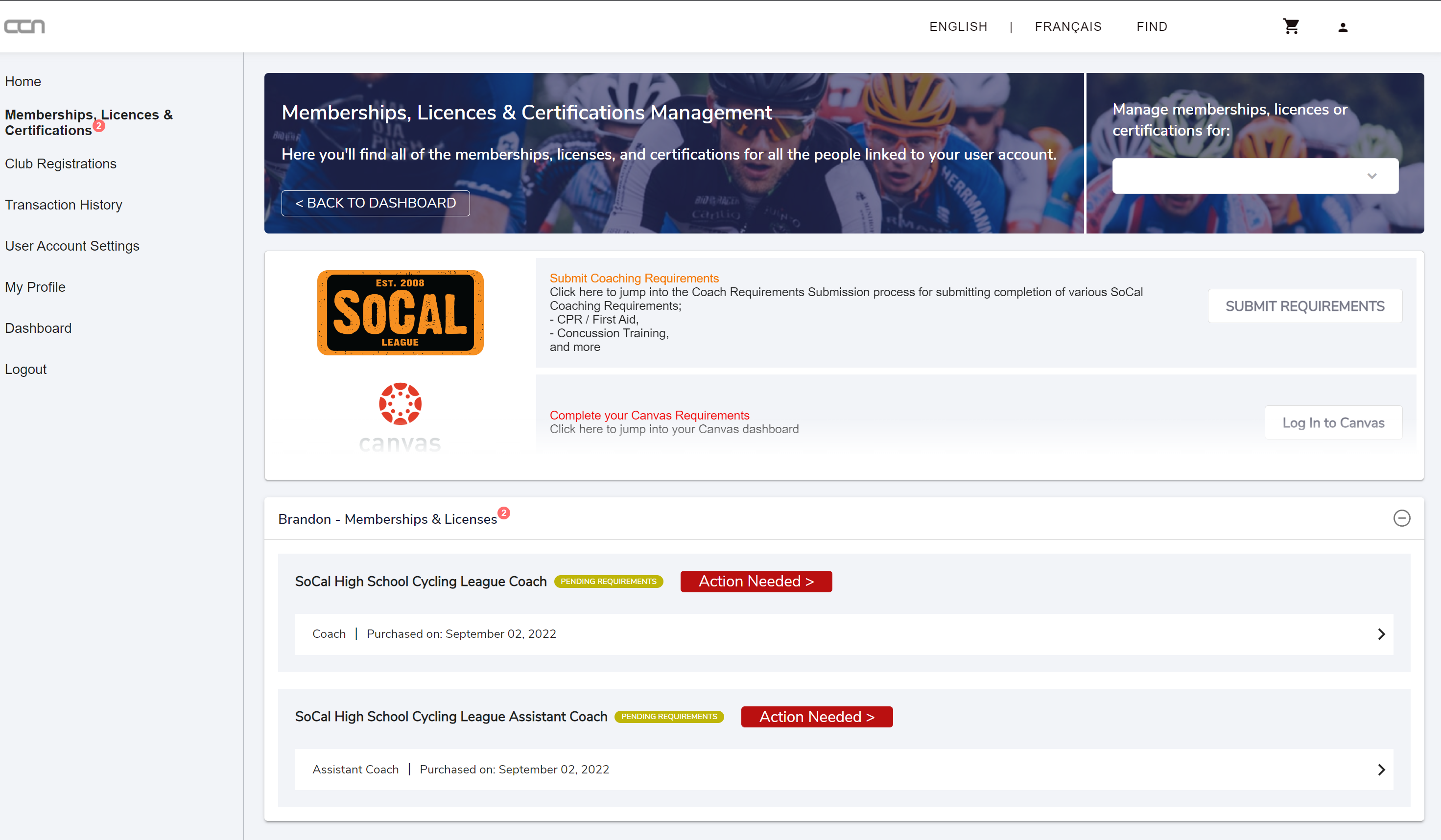This screenshot has height=840, width=1441.
Task: Click the Canvas logo image
Action: pyautogui.click(x=400, y=417)
